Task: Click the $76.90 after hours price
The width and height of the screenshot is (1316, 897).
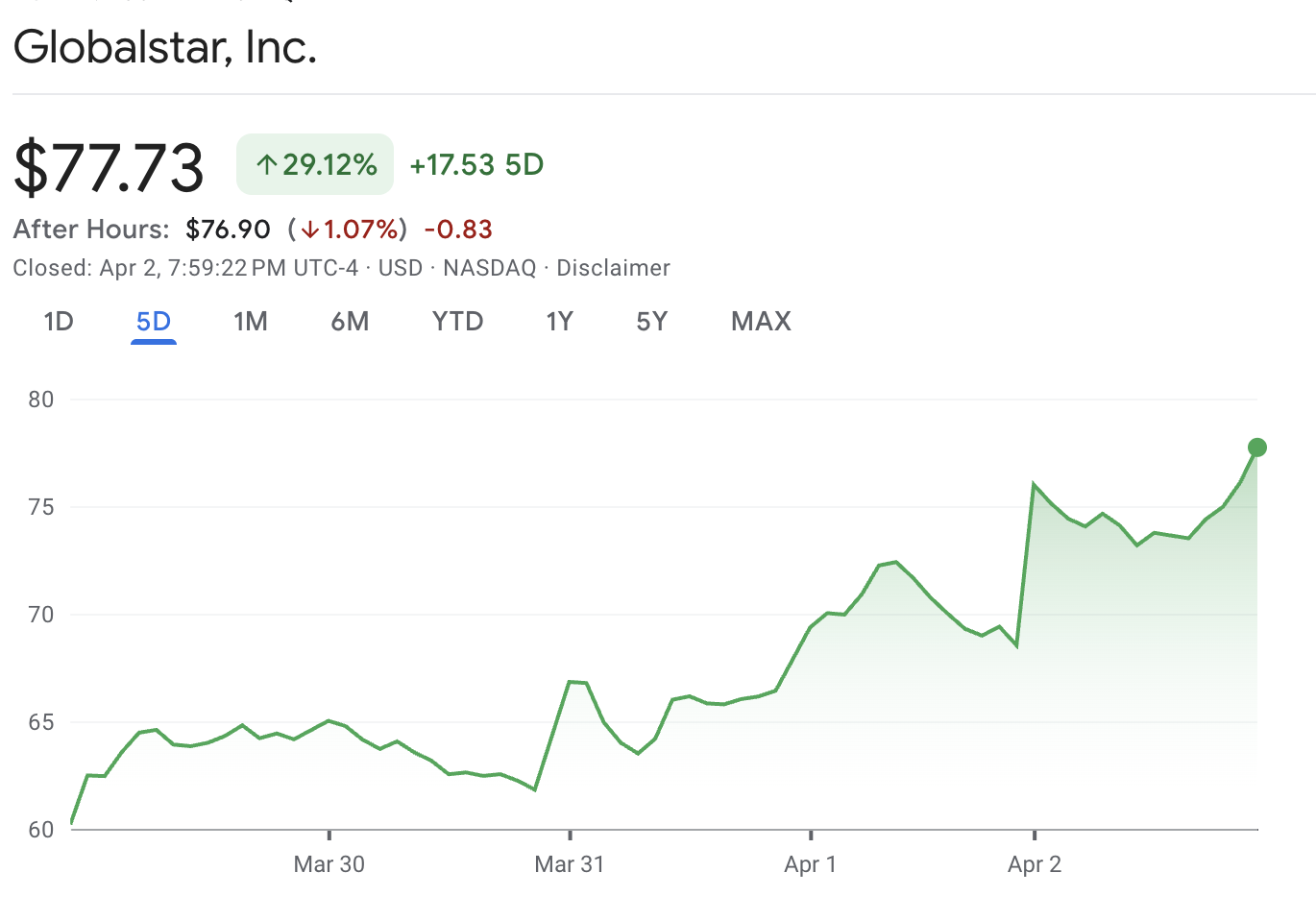Action: click(228, 230)
